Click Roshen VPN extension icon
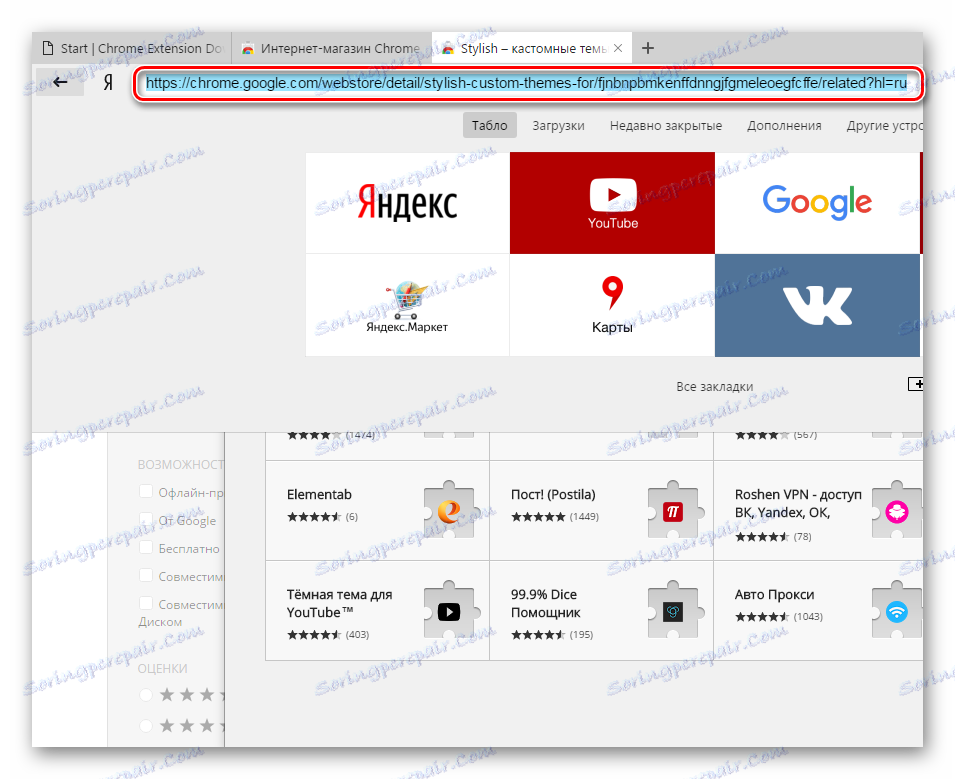The width and height of the screenshot is (955, 779). pos(897,510)
